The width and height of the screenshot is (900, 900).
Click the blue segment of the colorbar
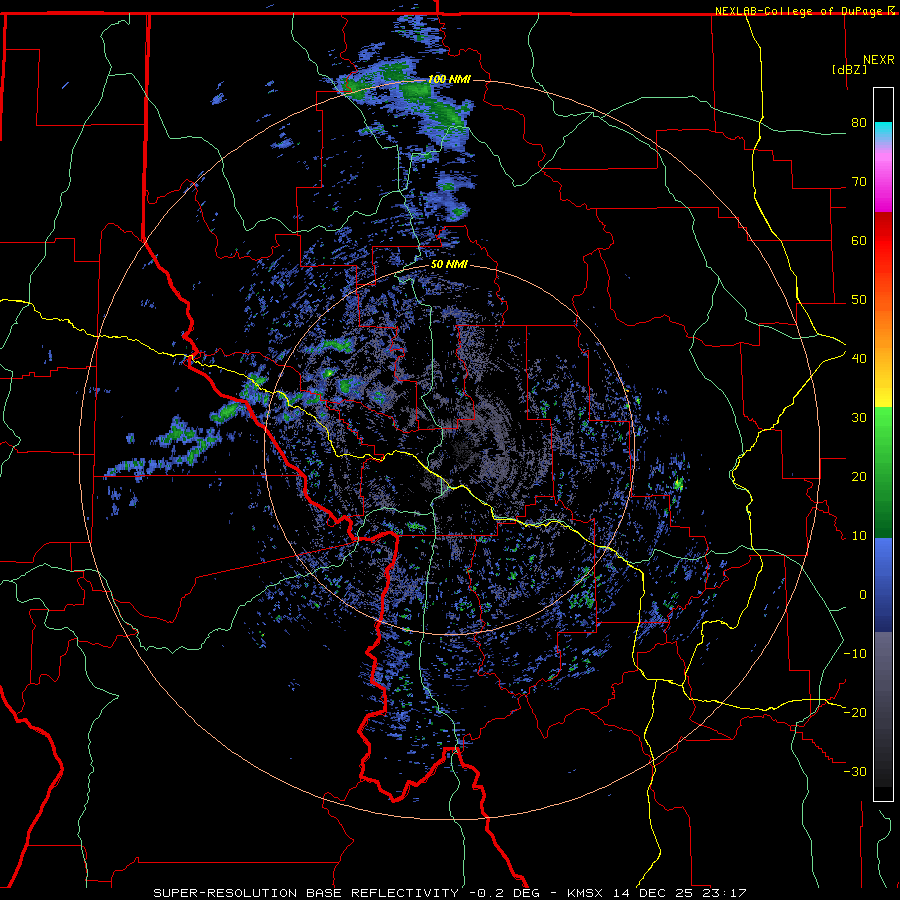tap(883, 584)
